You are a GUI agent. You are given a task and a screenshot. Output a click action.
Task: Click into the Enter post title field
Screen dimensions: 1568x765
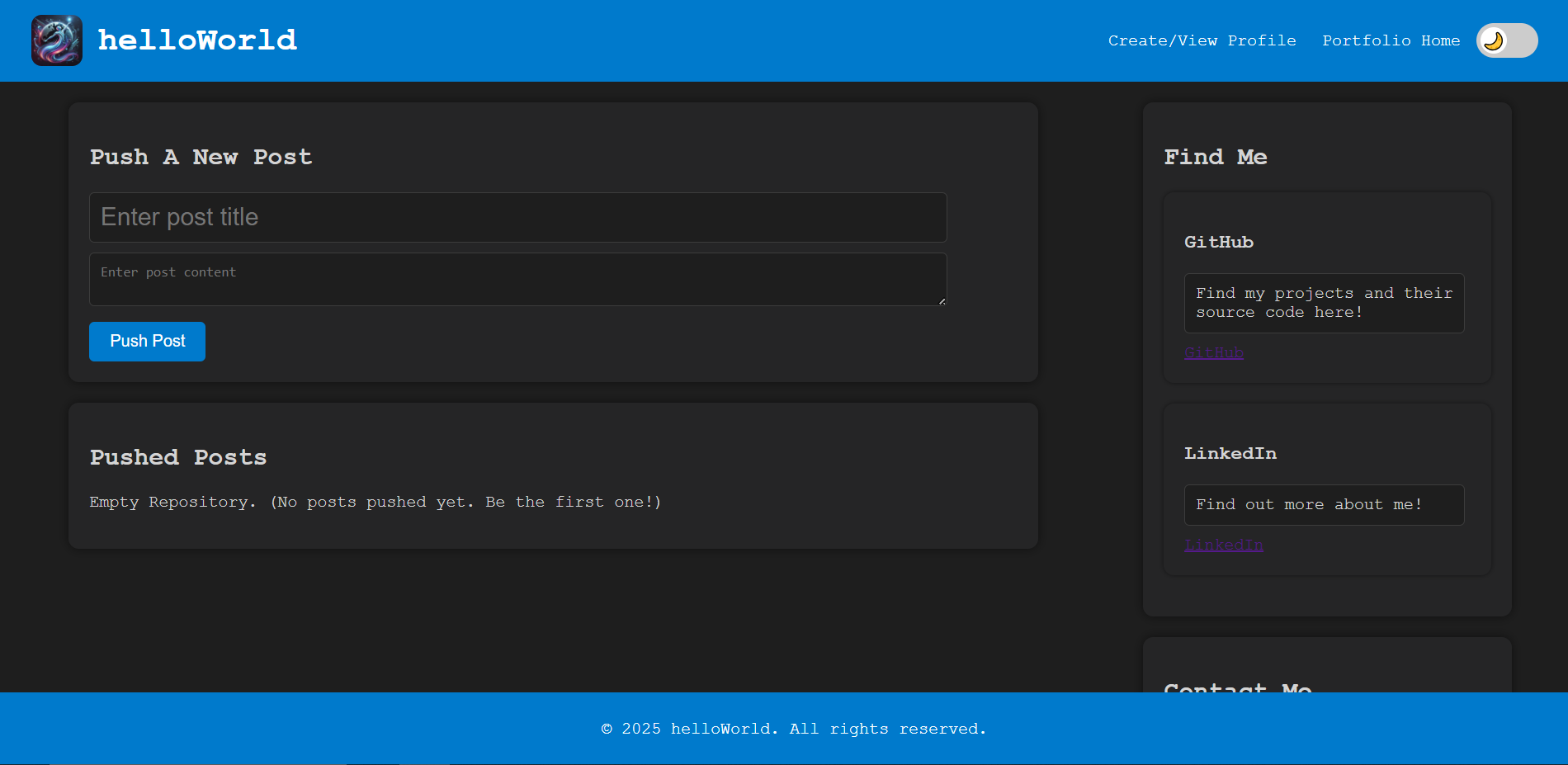click(x=517, y=217)
